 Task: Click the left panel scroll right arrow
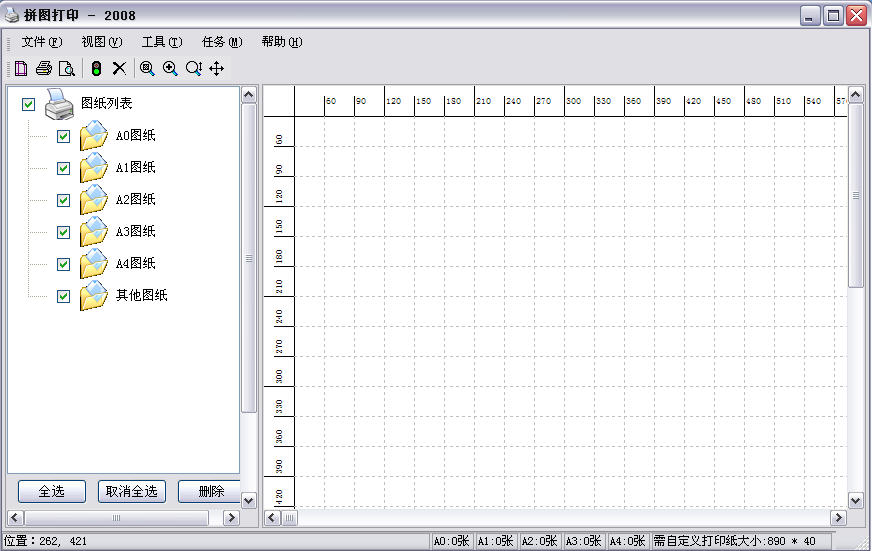231,518
